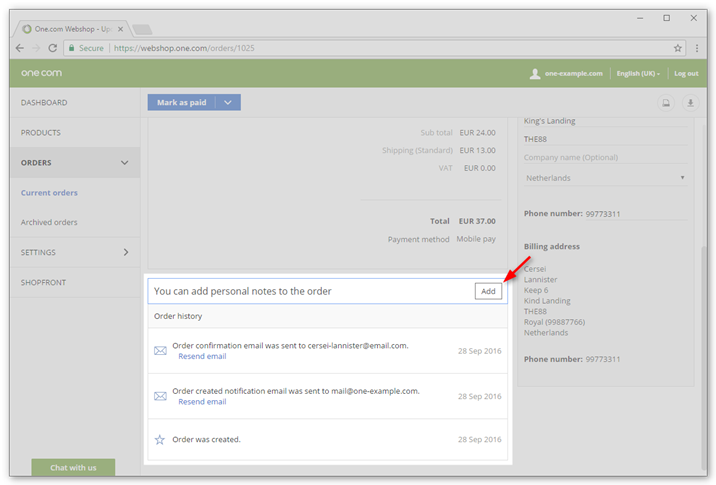This screenshot has width=716, height=485.
Task: Resend order created notification email
Action: [202, 402]
